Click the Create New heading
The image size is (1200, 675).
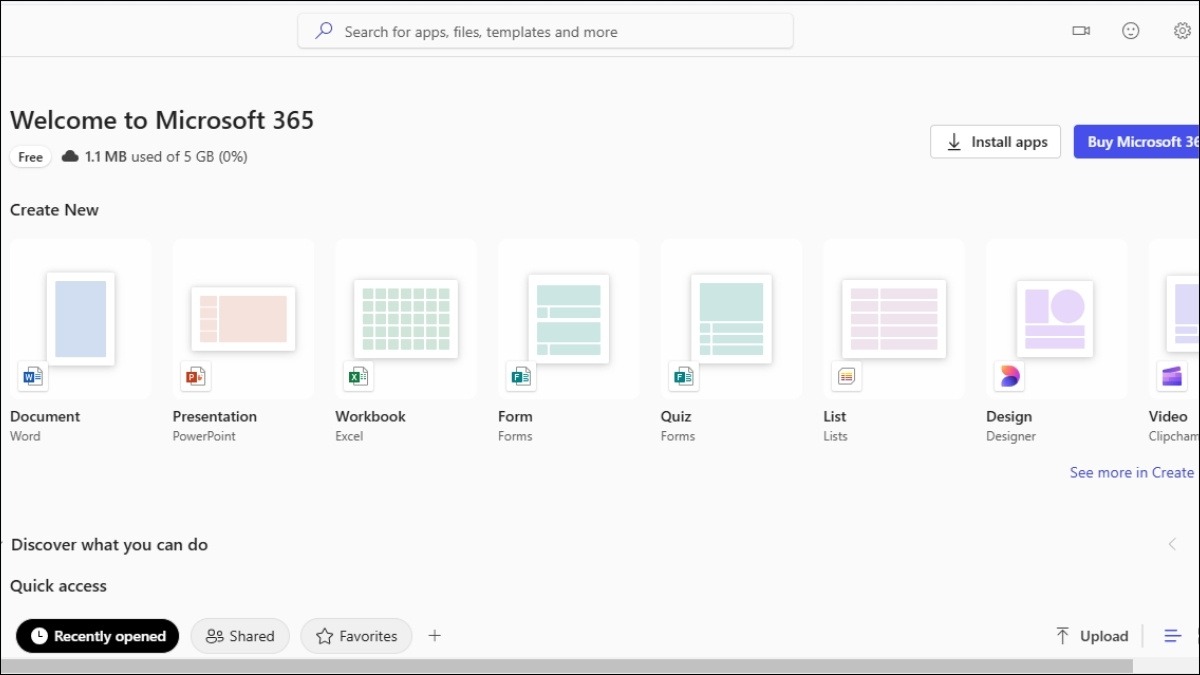tap(54, 210)
